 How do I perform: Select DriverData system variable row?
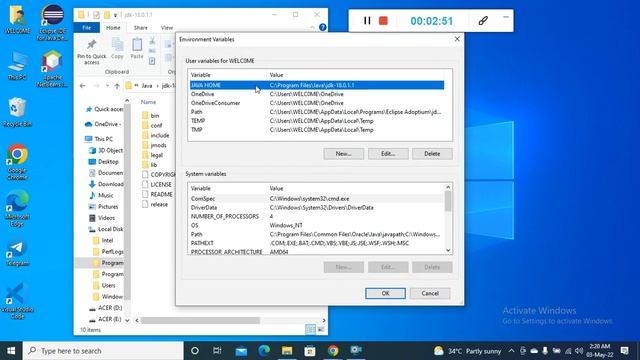(317, 208)
